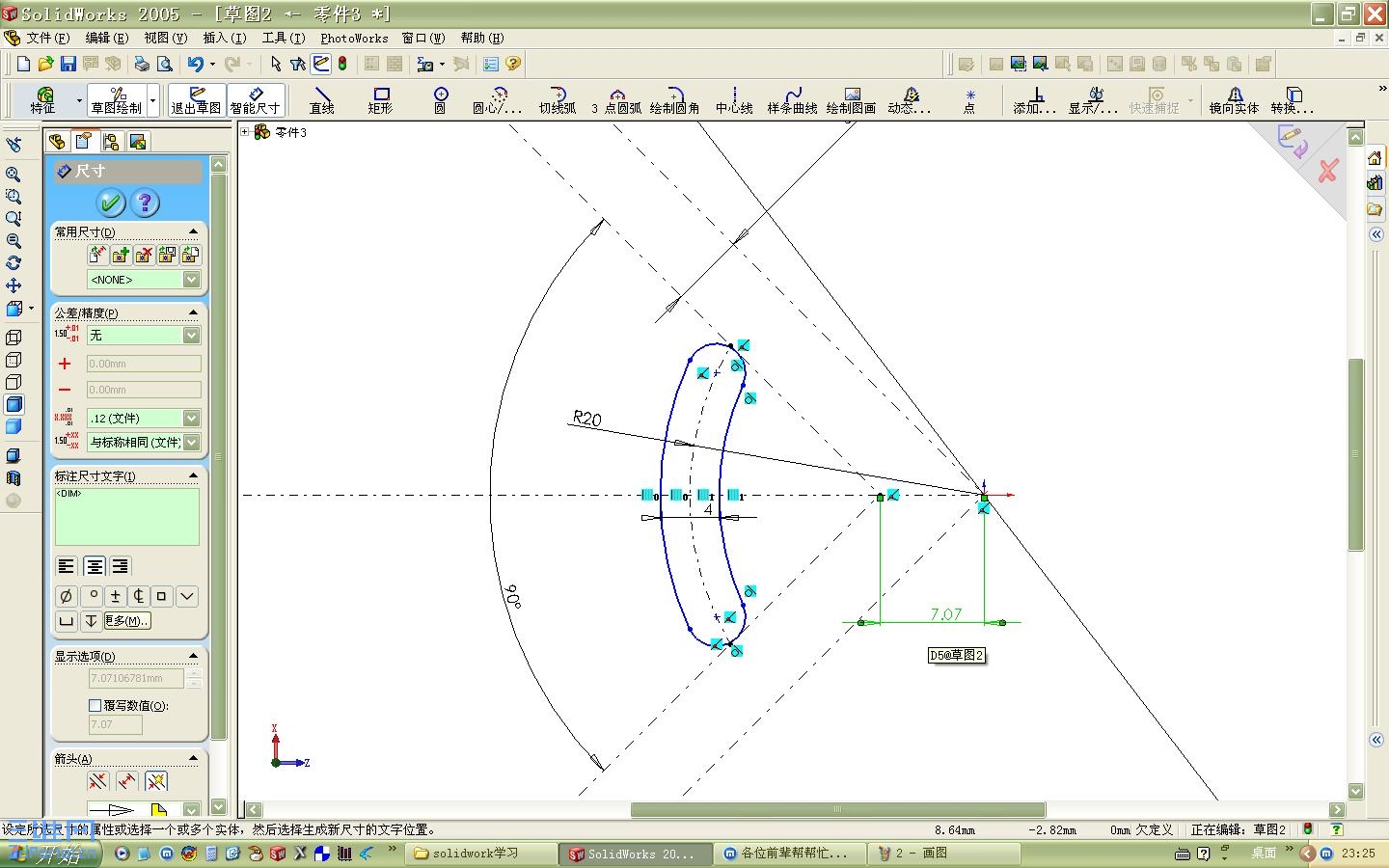The height and width of the screenshot is (868, 1389).
Task: Toggle the 覆写数值 override value checkbox
Action: pyautogui.click(x=95, y=705)
